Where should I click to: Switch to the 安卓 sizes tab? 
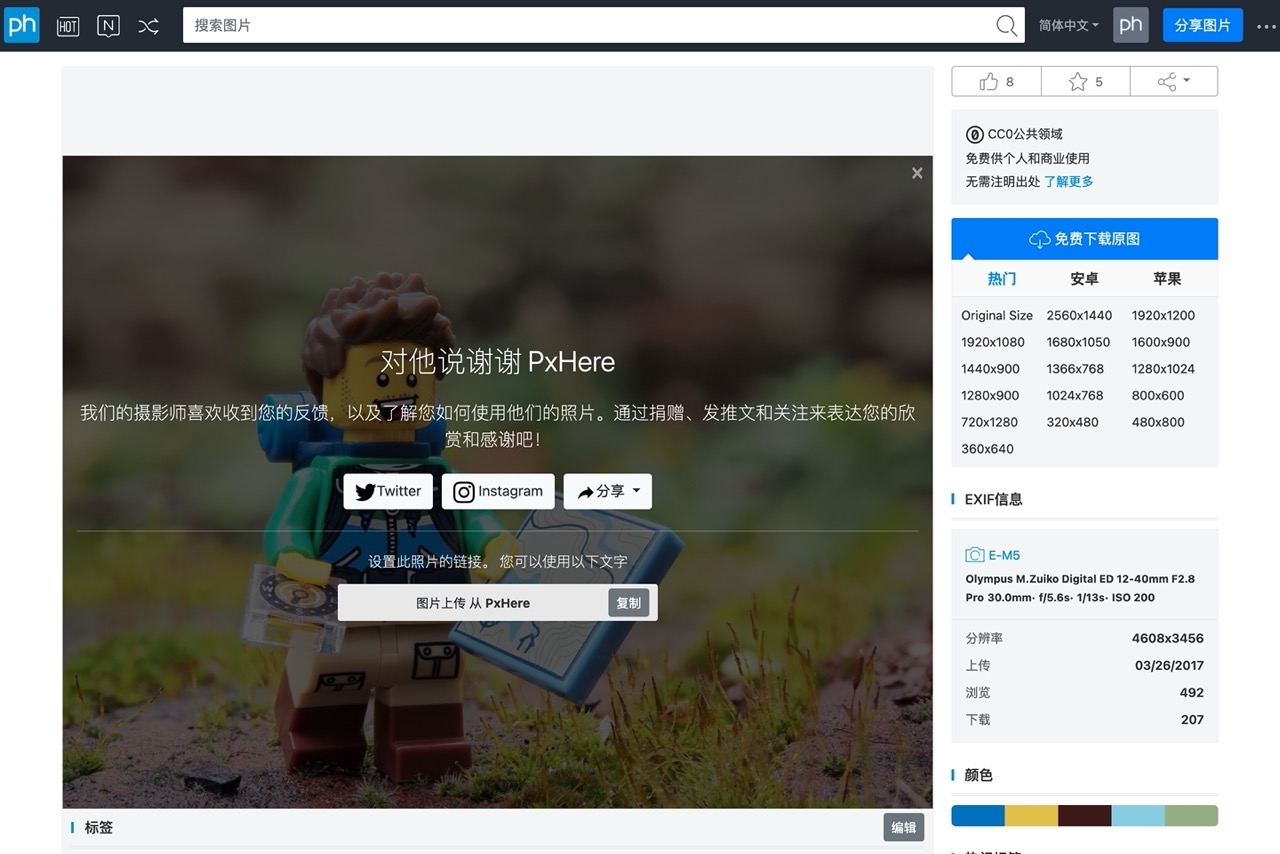coord(1084,279)
